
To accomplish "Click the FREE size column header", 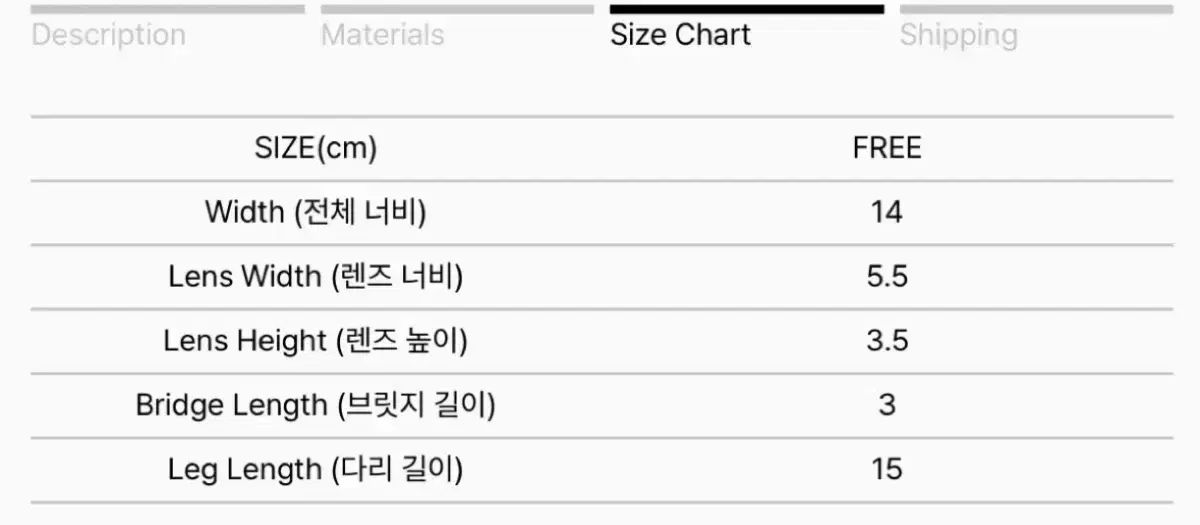I will click(887, 149).
